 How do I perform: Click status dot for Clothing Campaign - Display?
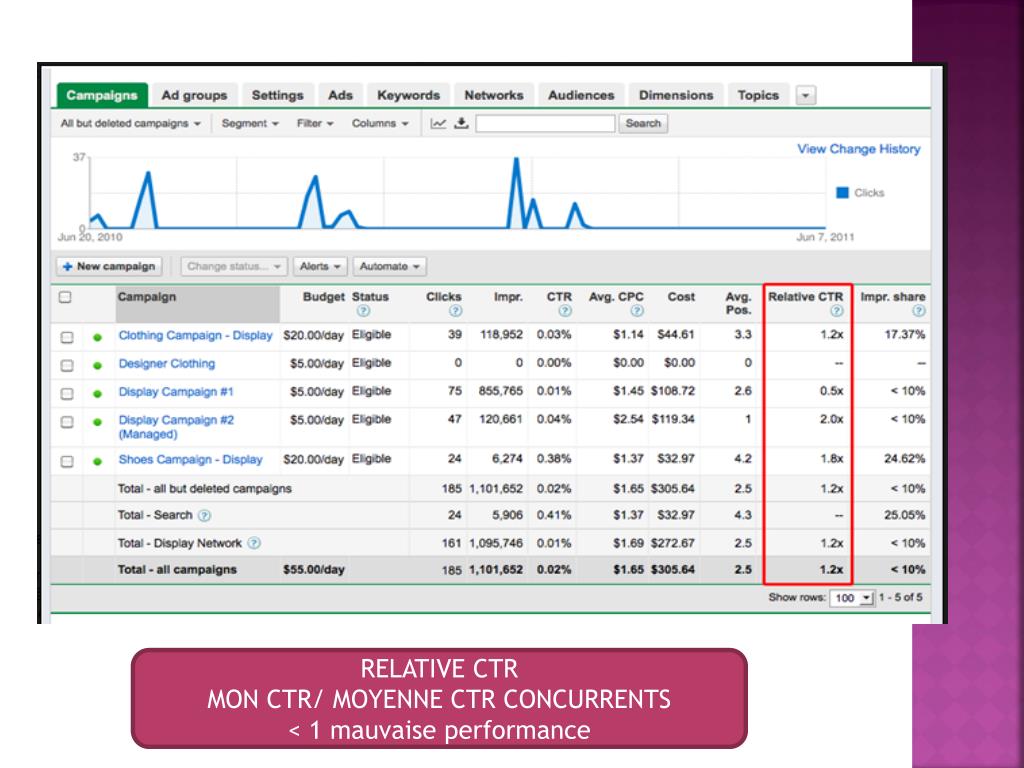pos(97,338)
